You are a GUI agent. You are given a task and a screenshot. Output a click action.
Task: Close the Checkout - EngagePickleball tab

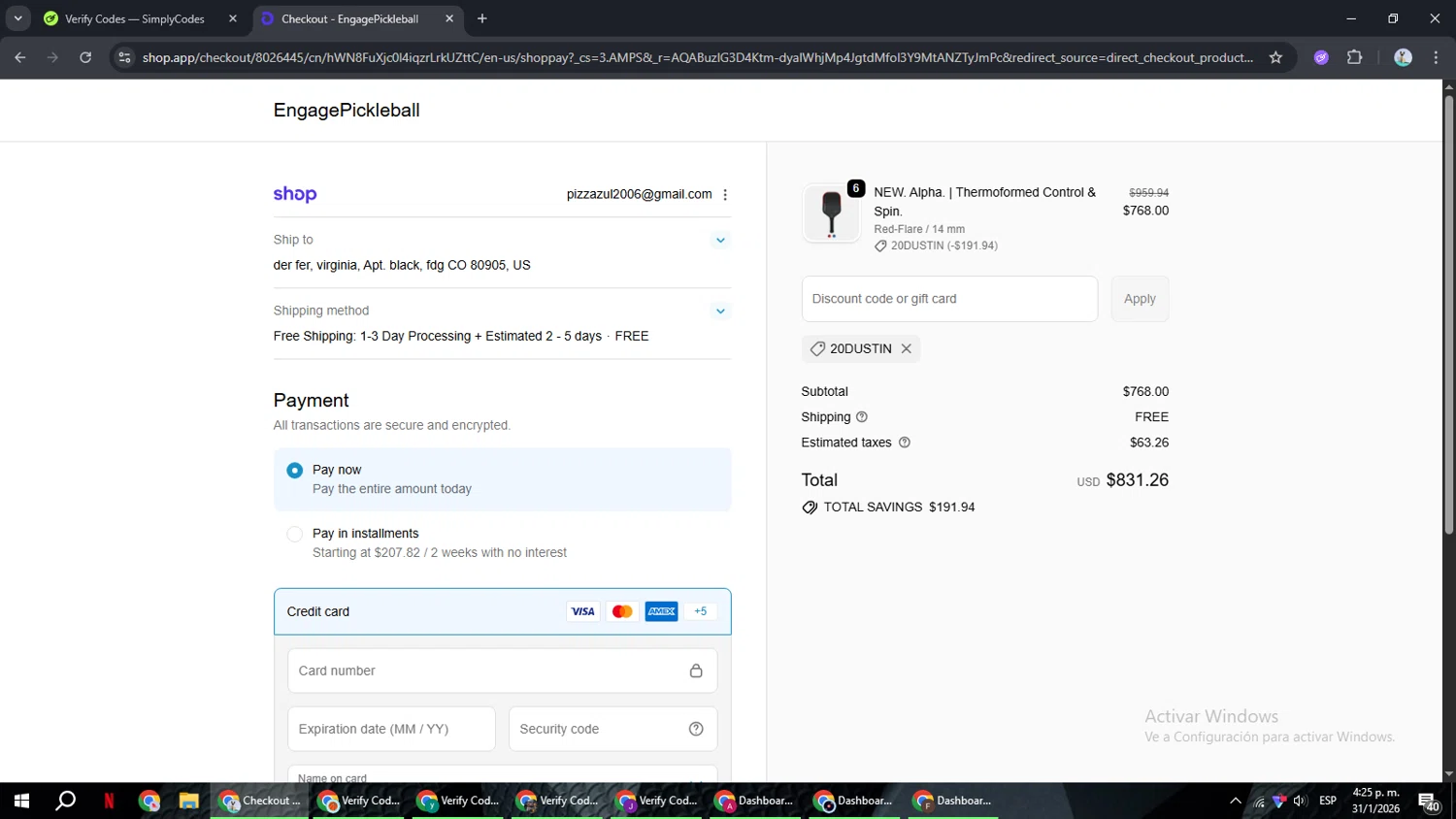(449, 18)
